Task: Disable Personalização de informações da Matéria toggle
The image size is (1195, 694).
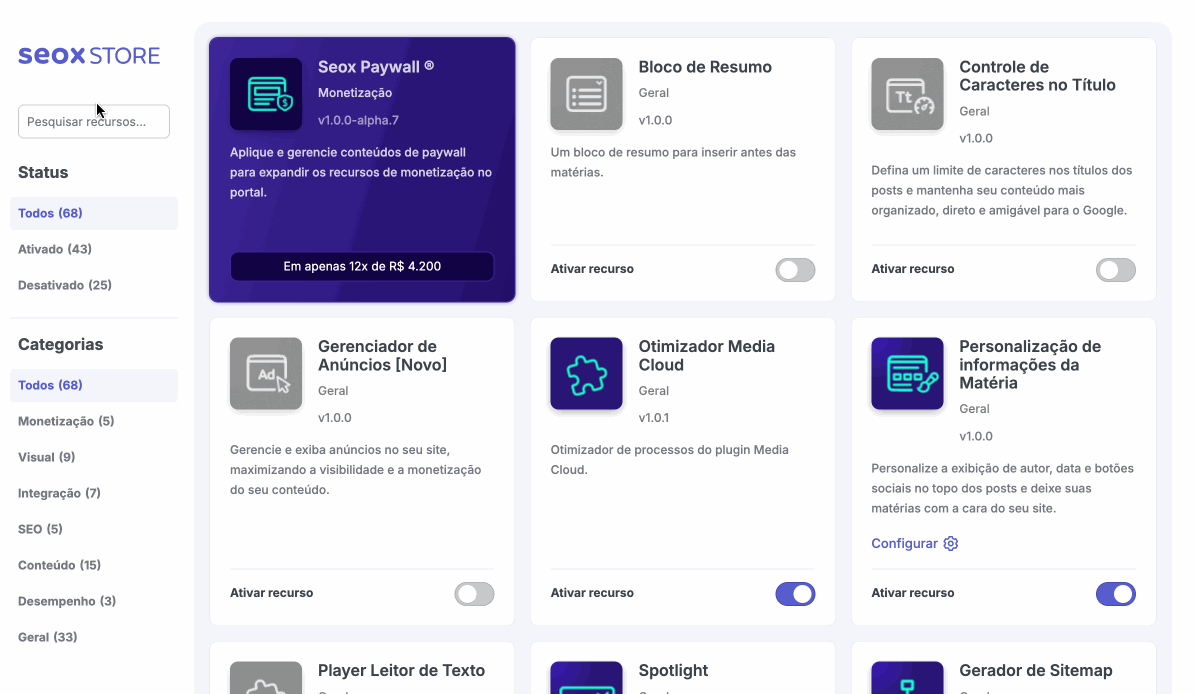Action: 1116,593
